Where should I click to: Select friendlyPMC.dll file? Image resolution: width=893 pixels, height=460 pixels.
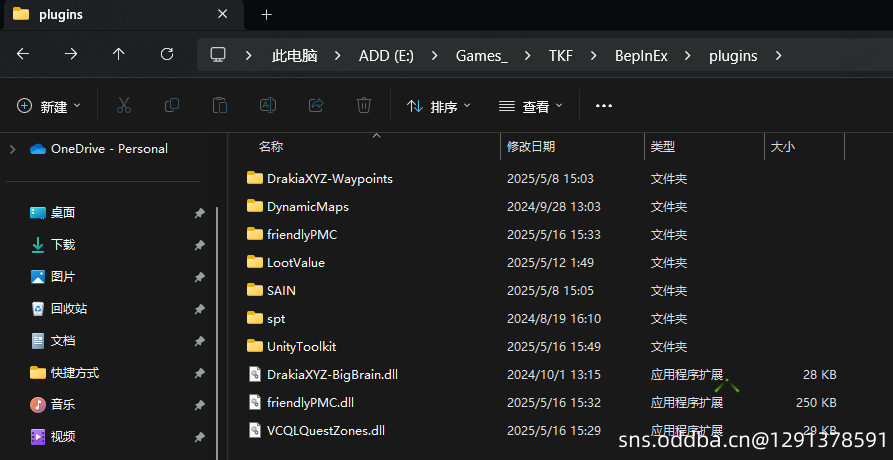coord(301,402)
